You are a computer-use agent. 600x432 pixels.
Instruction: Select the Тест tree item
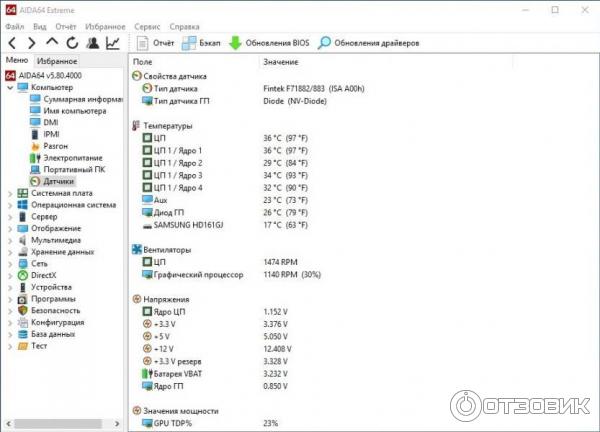39,346
